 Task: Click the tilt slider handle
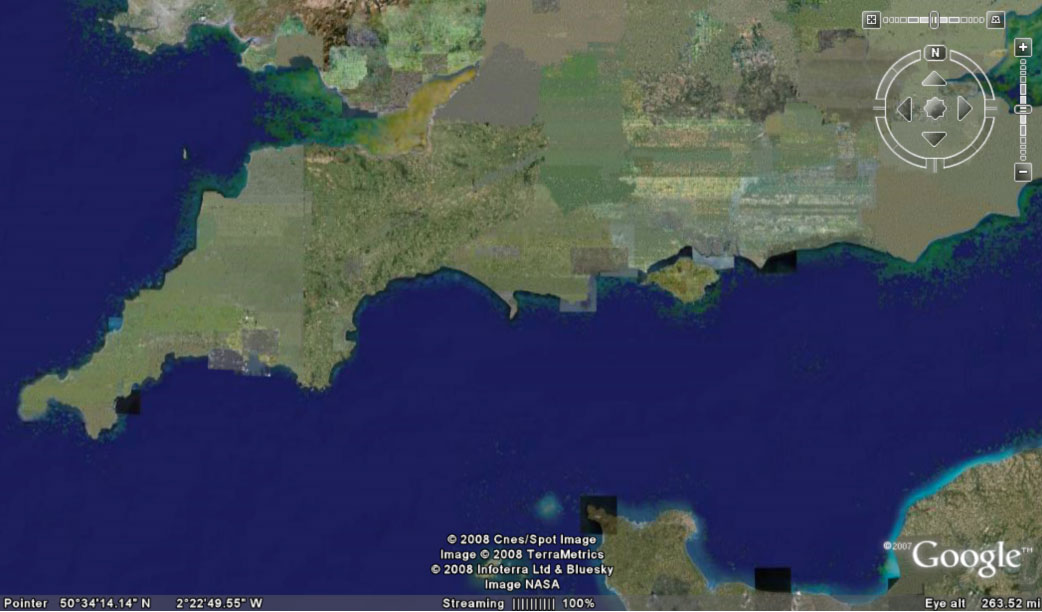(934, 20)
